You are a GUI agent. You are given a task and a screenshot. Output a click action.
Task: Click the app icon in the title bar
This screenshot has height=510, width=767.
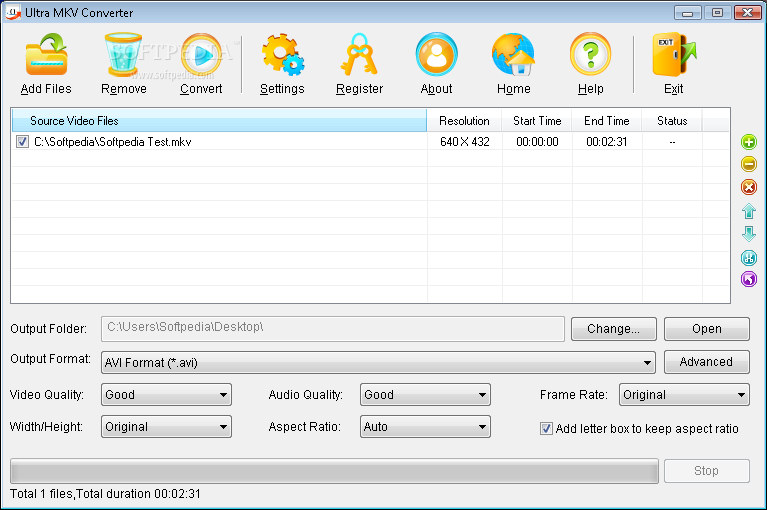pyautogui.click(x=13, y=12)
